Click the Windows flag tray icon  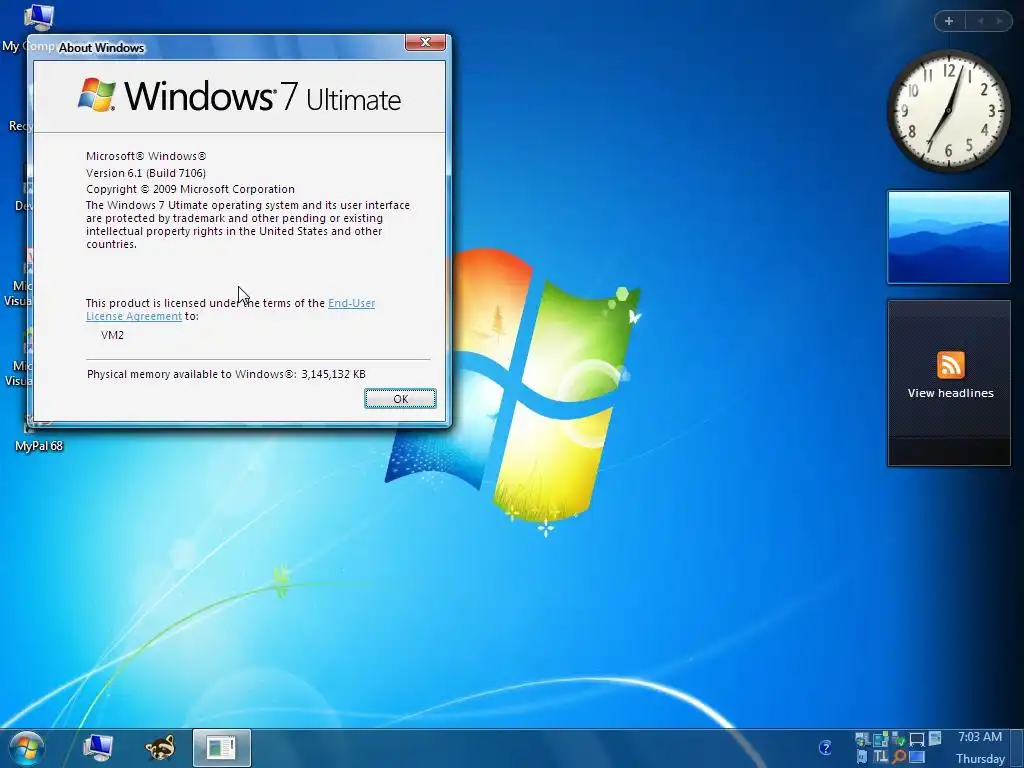coord(862,740)
